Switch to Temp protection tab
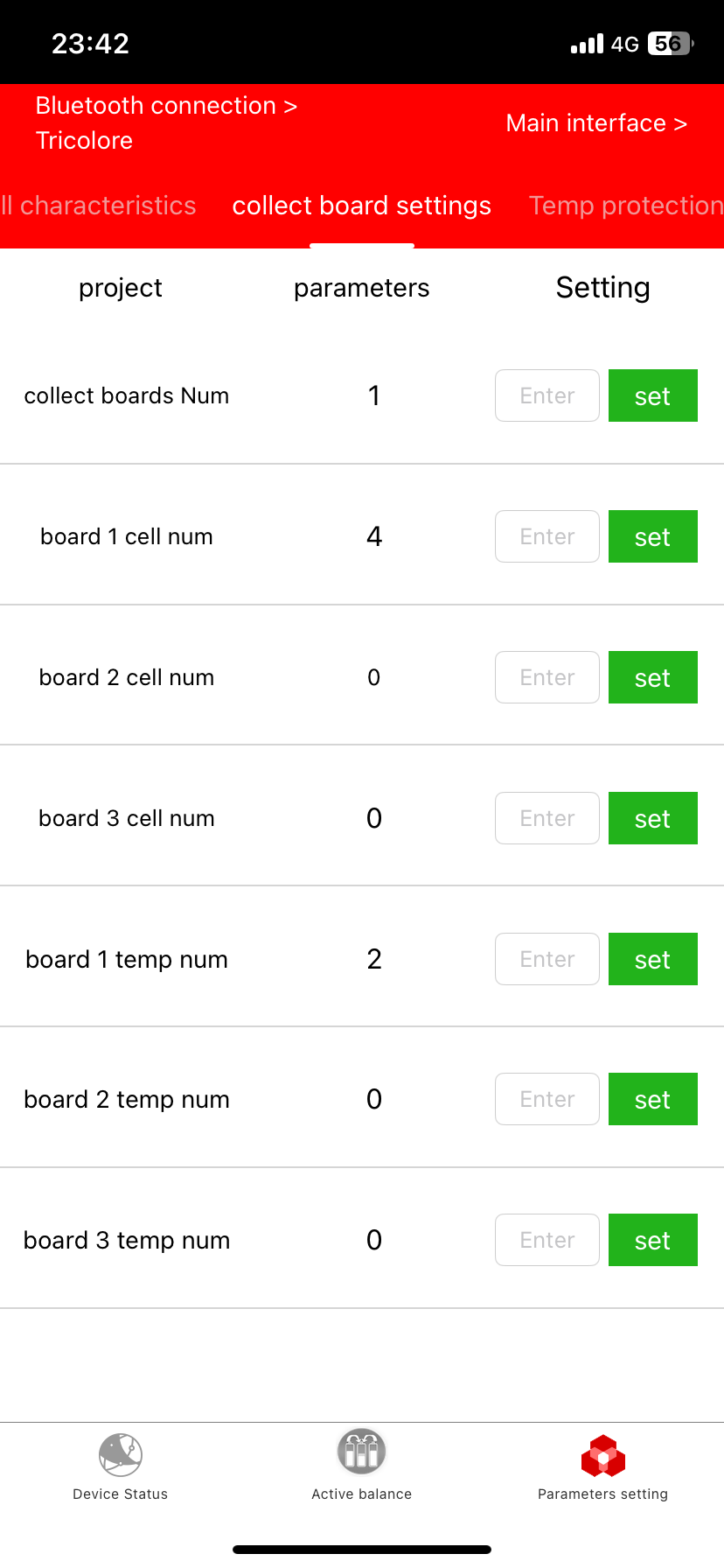 point(625,206)
